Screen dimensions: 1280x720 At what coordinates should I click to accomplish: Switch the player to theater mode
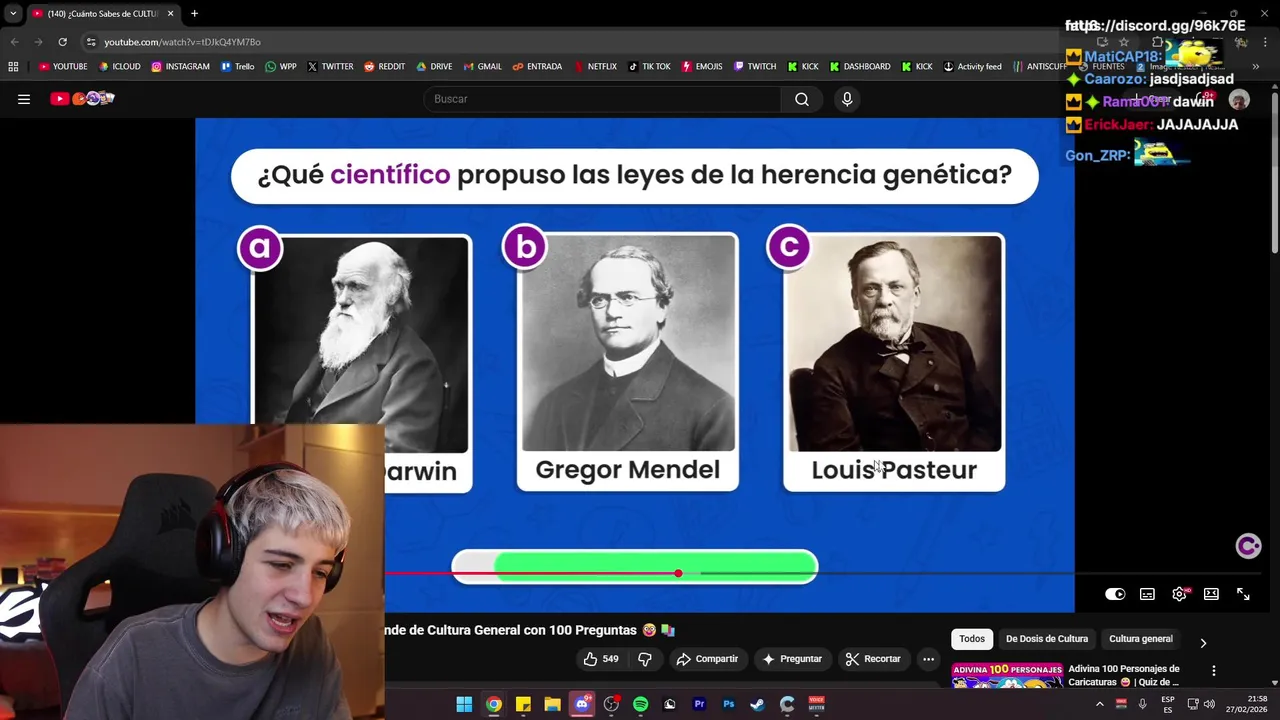pyautogui.click(x=1211, y=594)
